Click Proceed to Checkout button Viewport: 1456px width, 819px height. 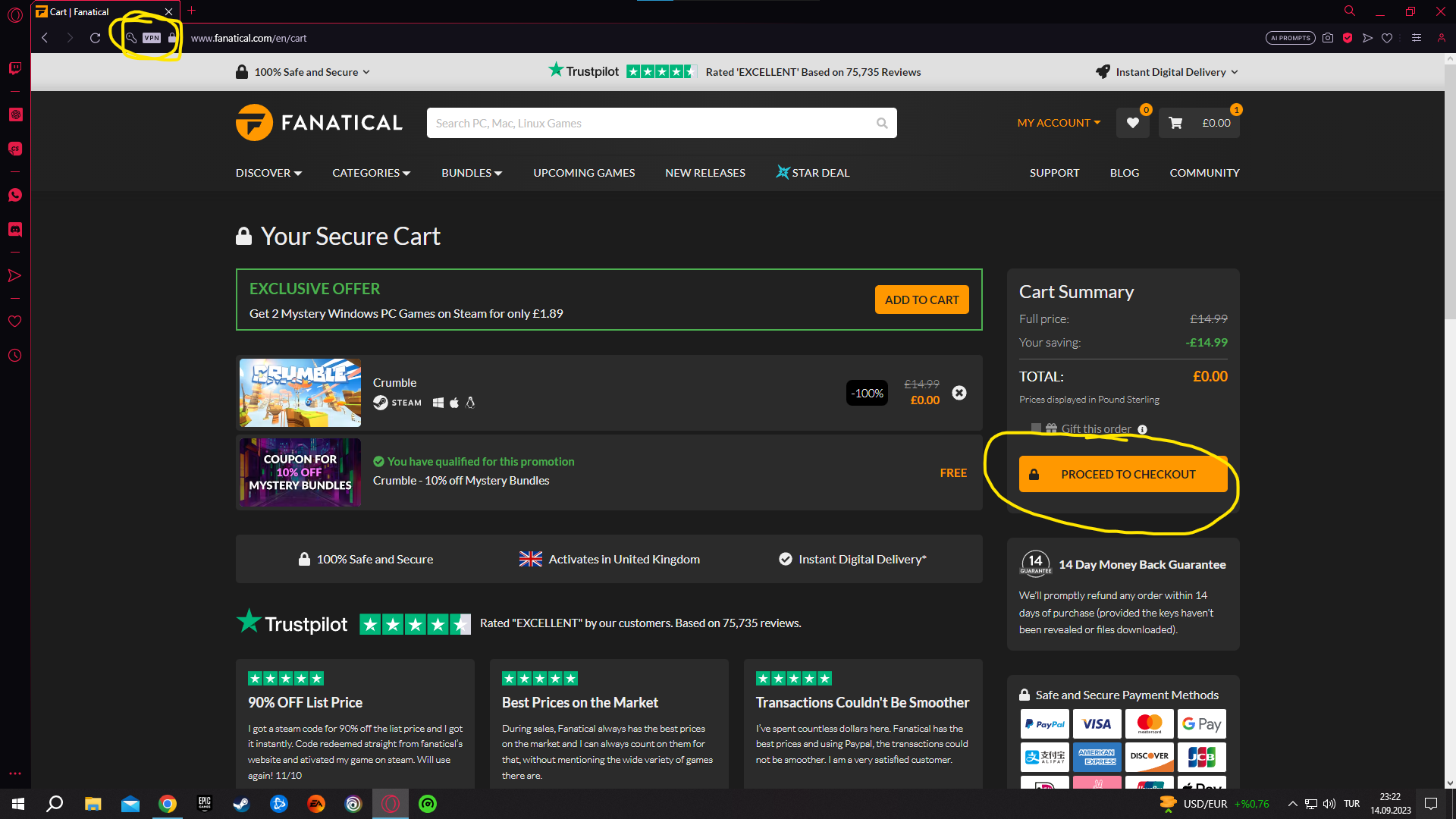1122,474
